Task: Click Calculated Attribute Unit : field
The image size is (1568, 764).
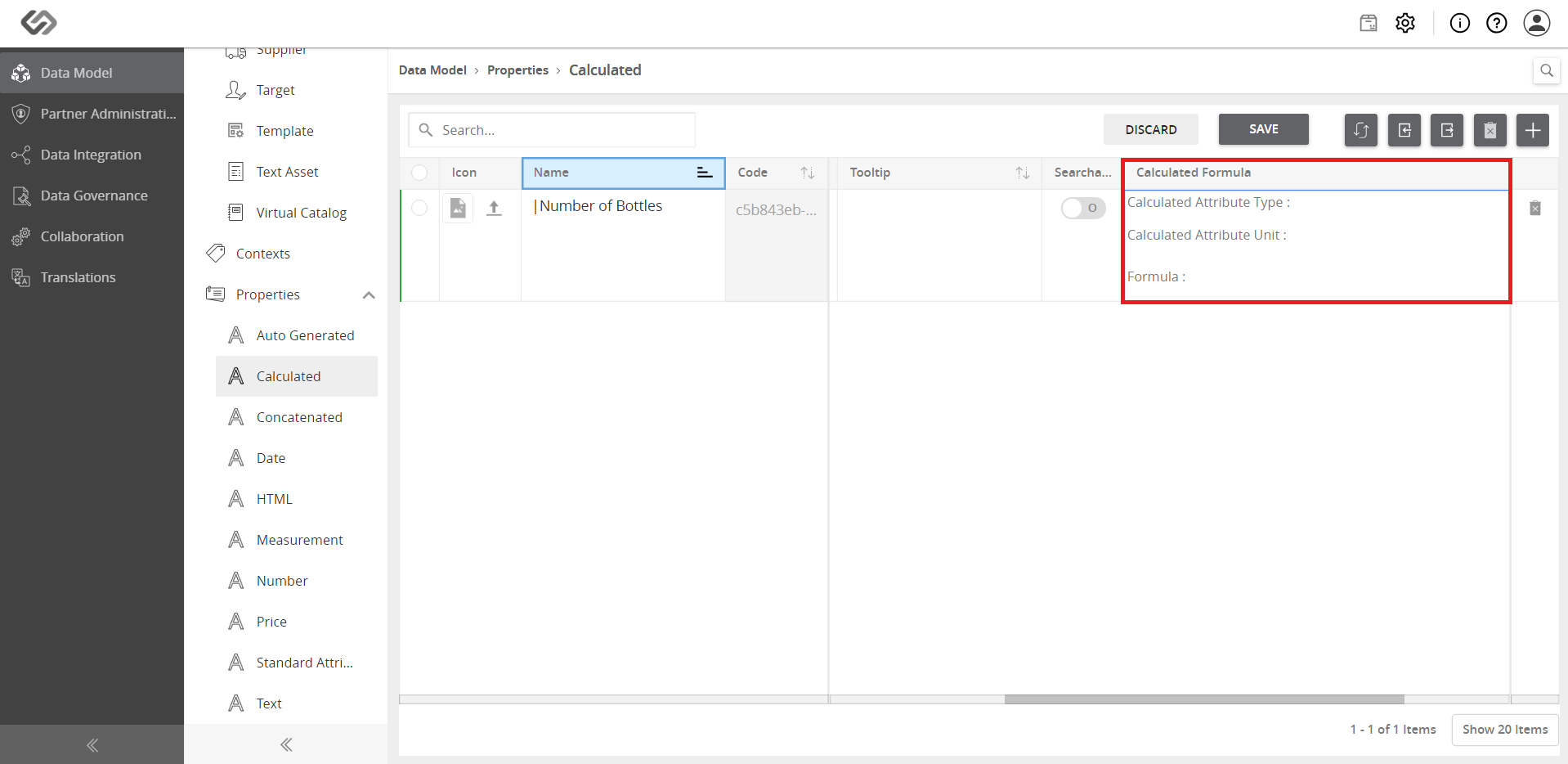Action: point(1207,235)
